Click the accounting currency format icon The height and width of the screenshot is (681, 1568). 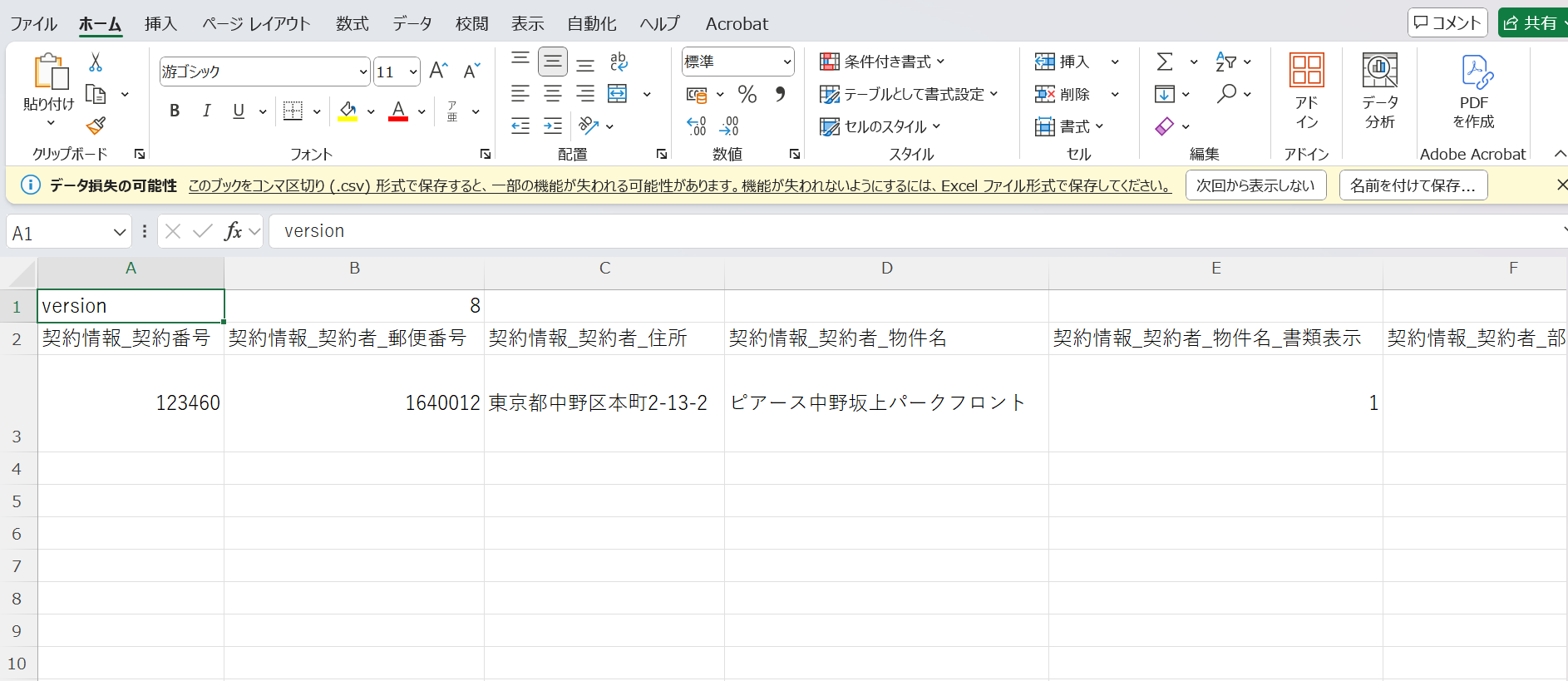coord(697,94)
